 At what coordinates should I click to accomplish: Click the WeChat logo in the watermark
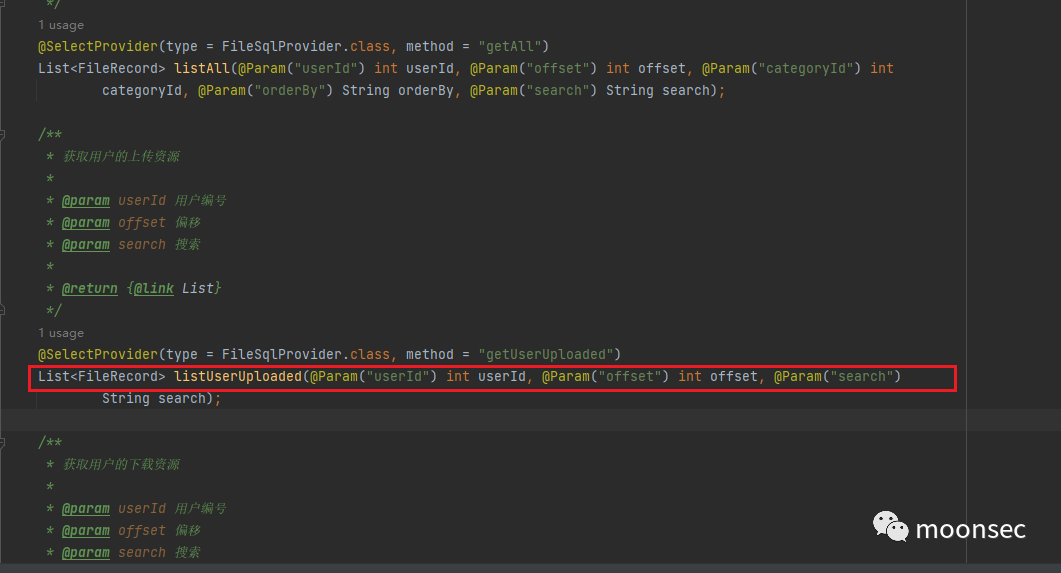click(890, 526)
